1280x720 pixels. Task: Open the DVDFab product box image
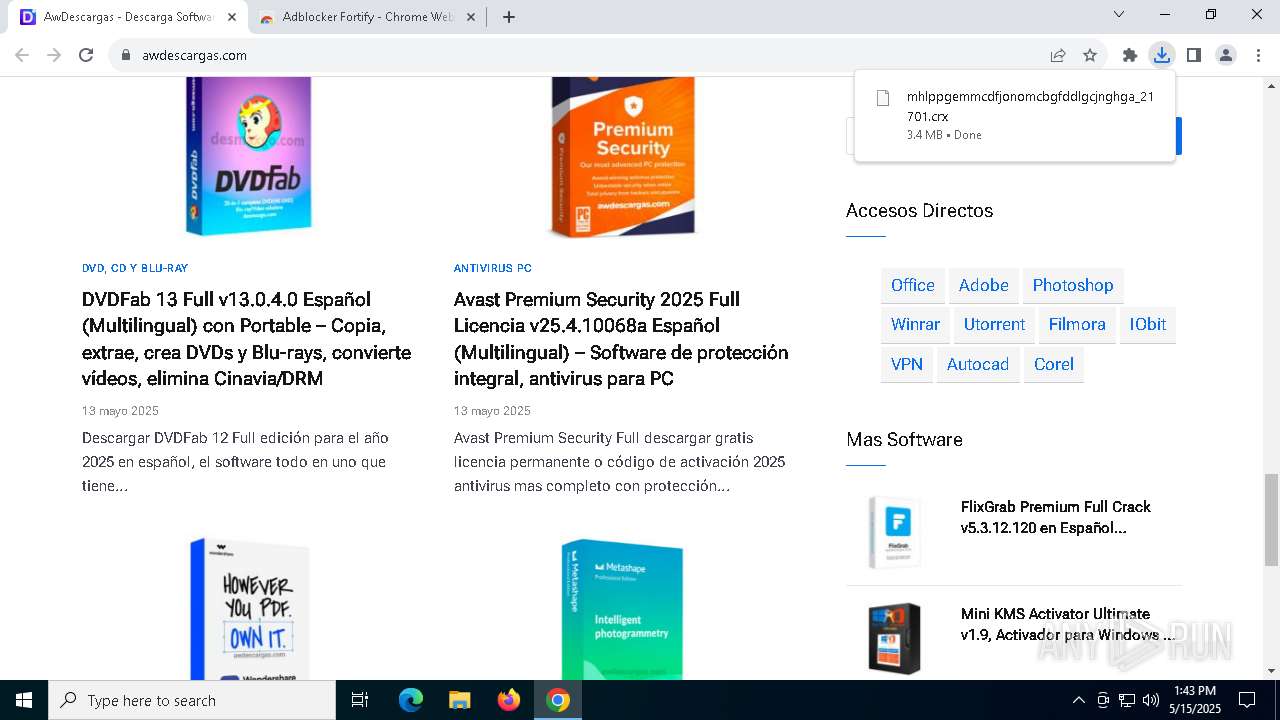(x=249, y=157)
